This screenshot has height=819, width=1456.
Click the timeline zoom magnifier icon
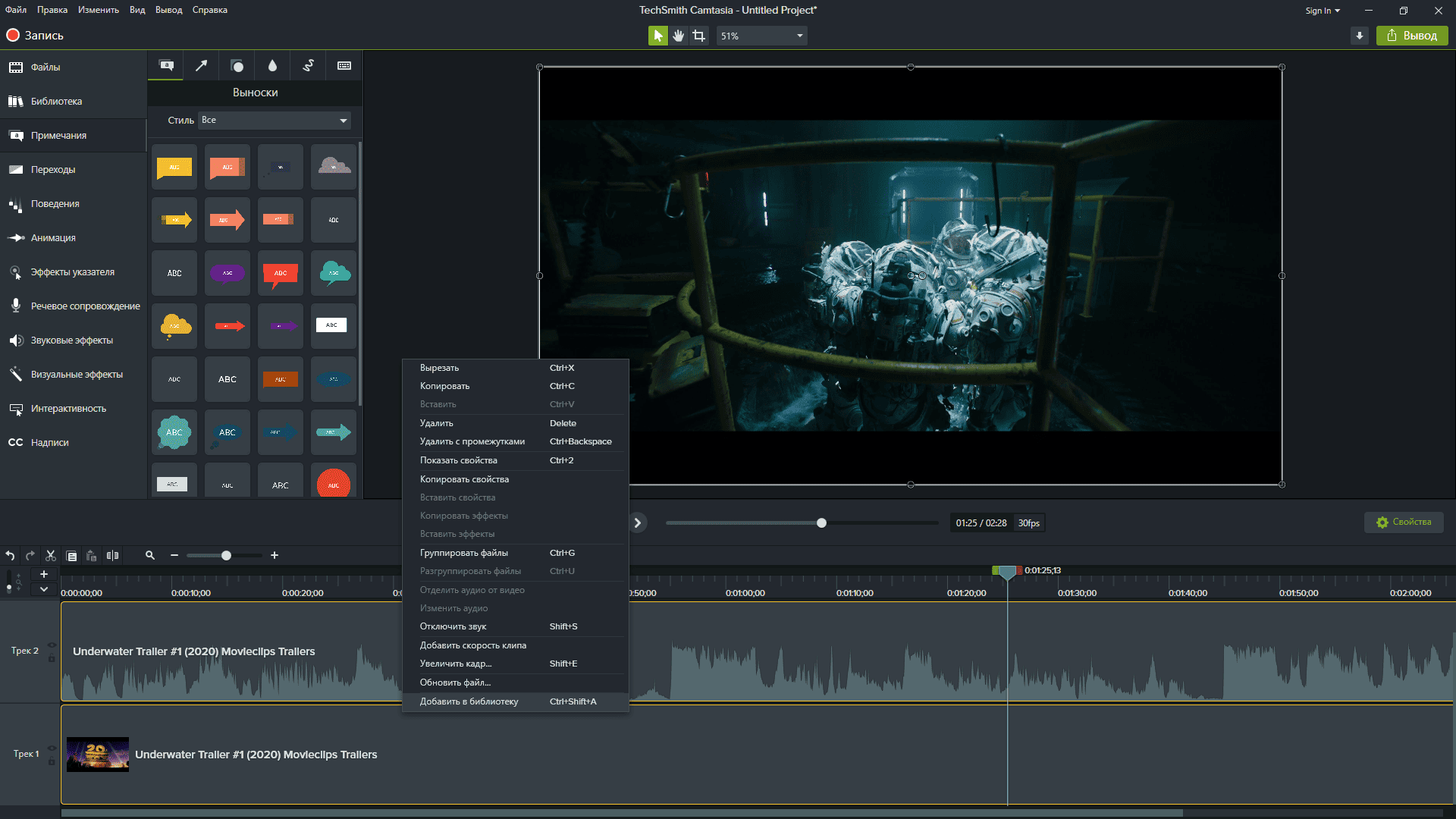(150, 556)
